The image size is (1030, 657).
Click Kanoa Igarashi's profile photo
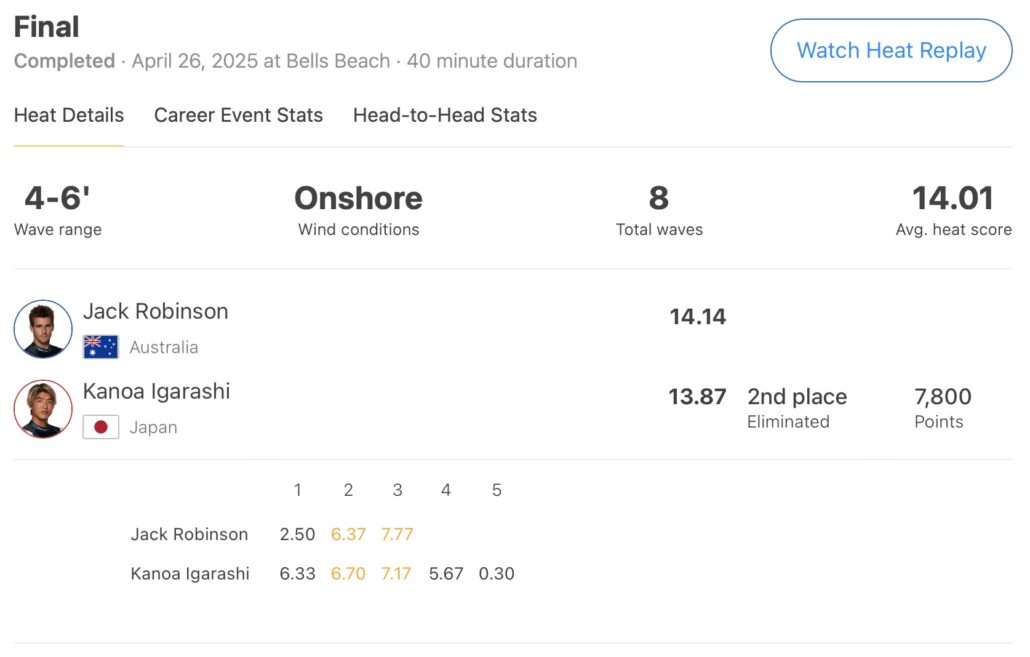43,409
